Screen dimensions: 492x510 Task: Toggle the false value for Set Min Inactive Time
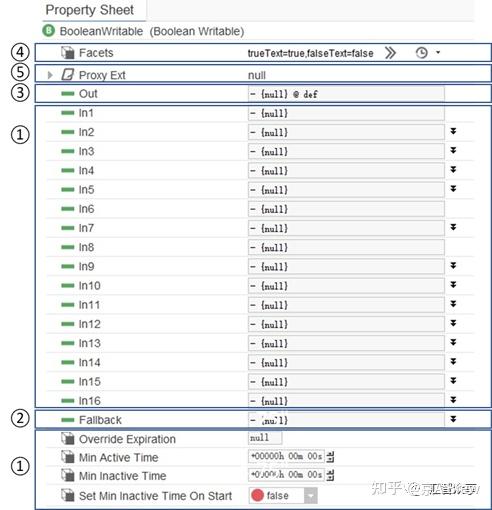[x=277, y=495]
